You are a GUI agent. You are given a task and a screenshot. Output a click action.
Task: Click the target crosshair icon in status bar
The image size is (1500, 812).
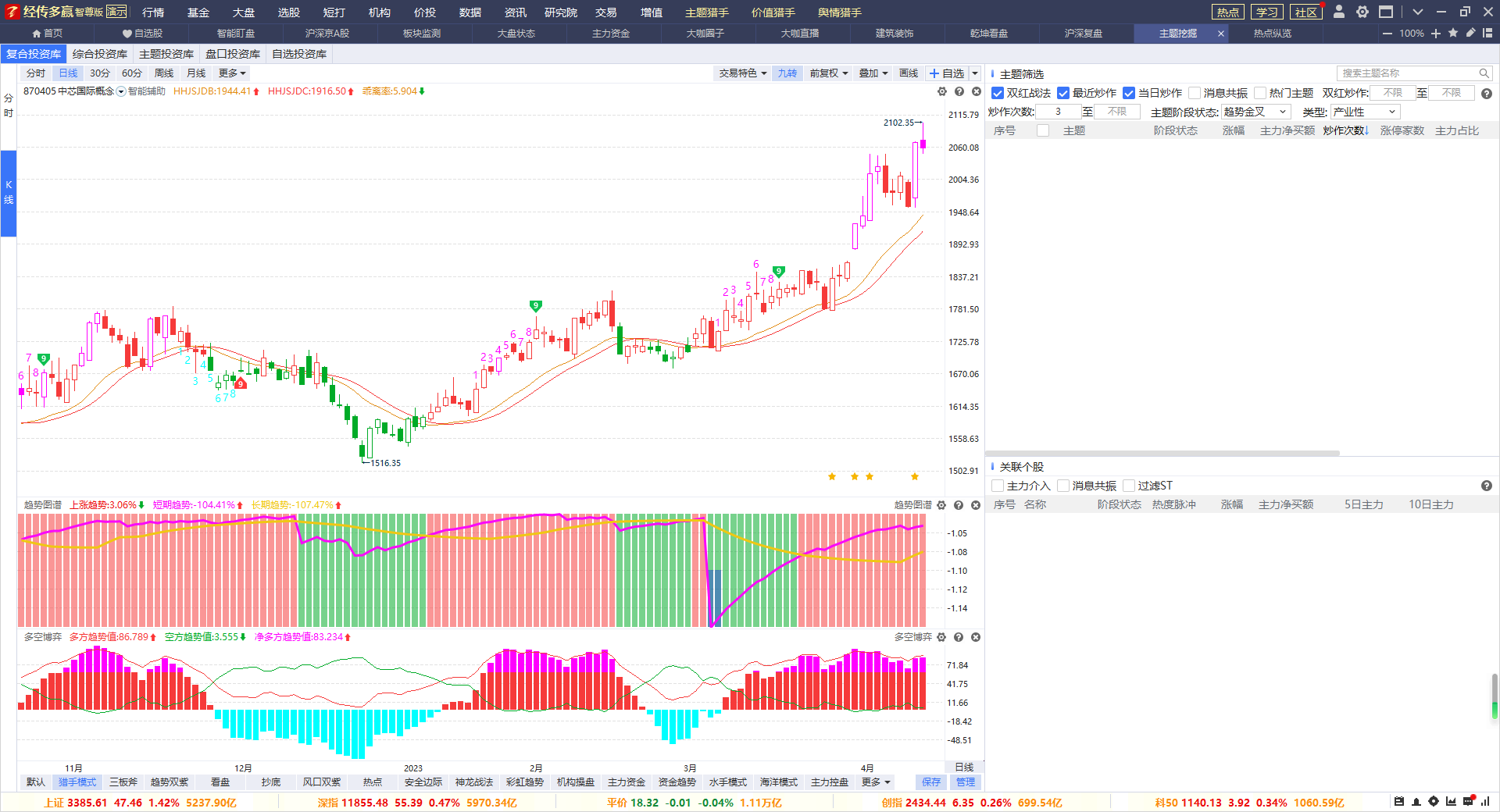(1433, 801)
